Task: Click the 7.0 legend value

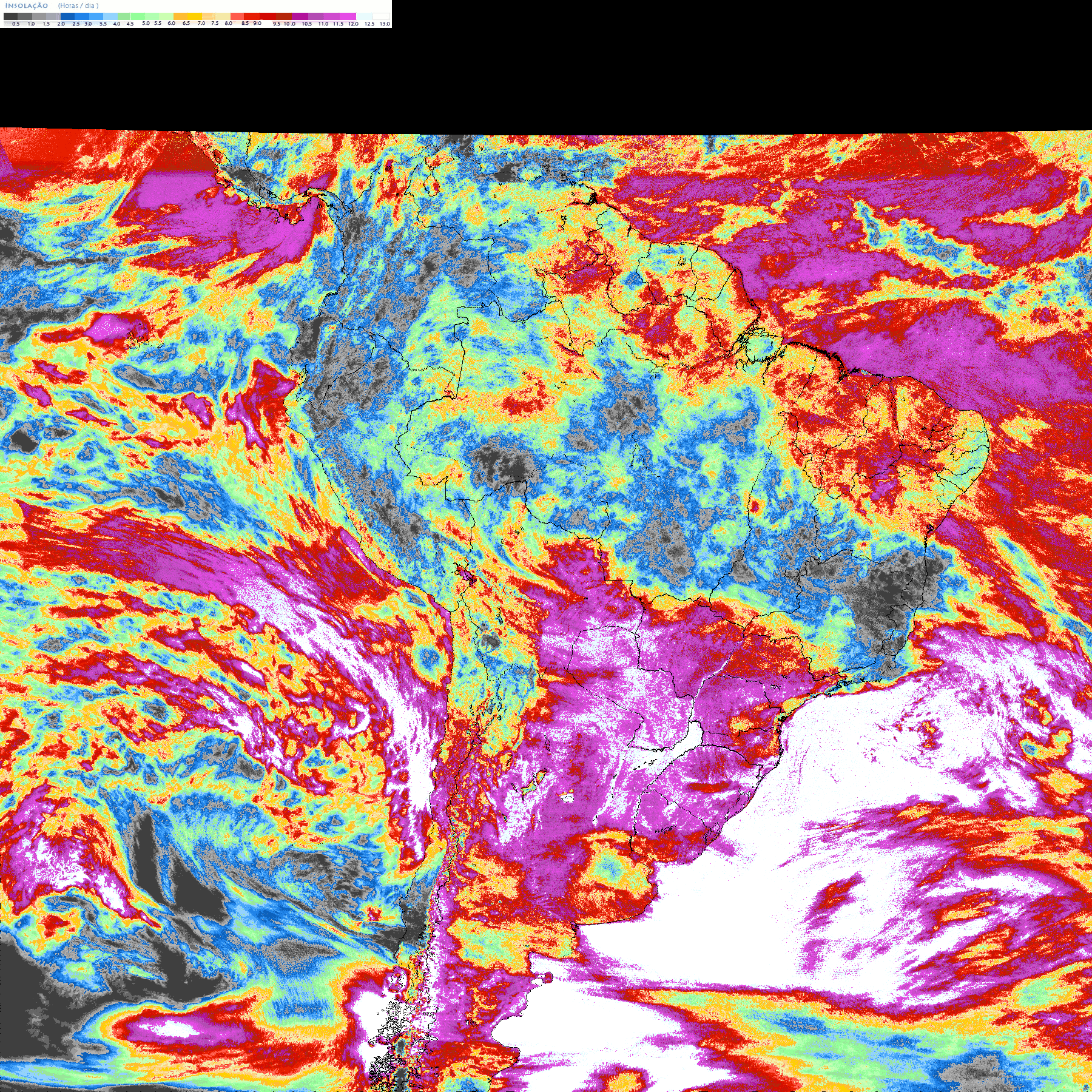Action: tap(201, 23)
